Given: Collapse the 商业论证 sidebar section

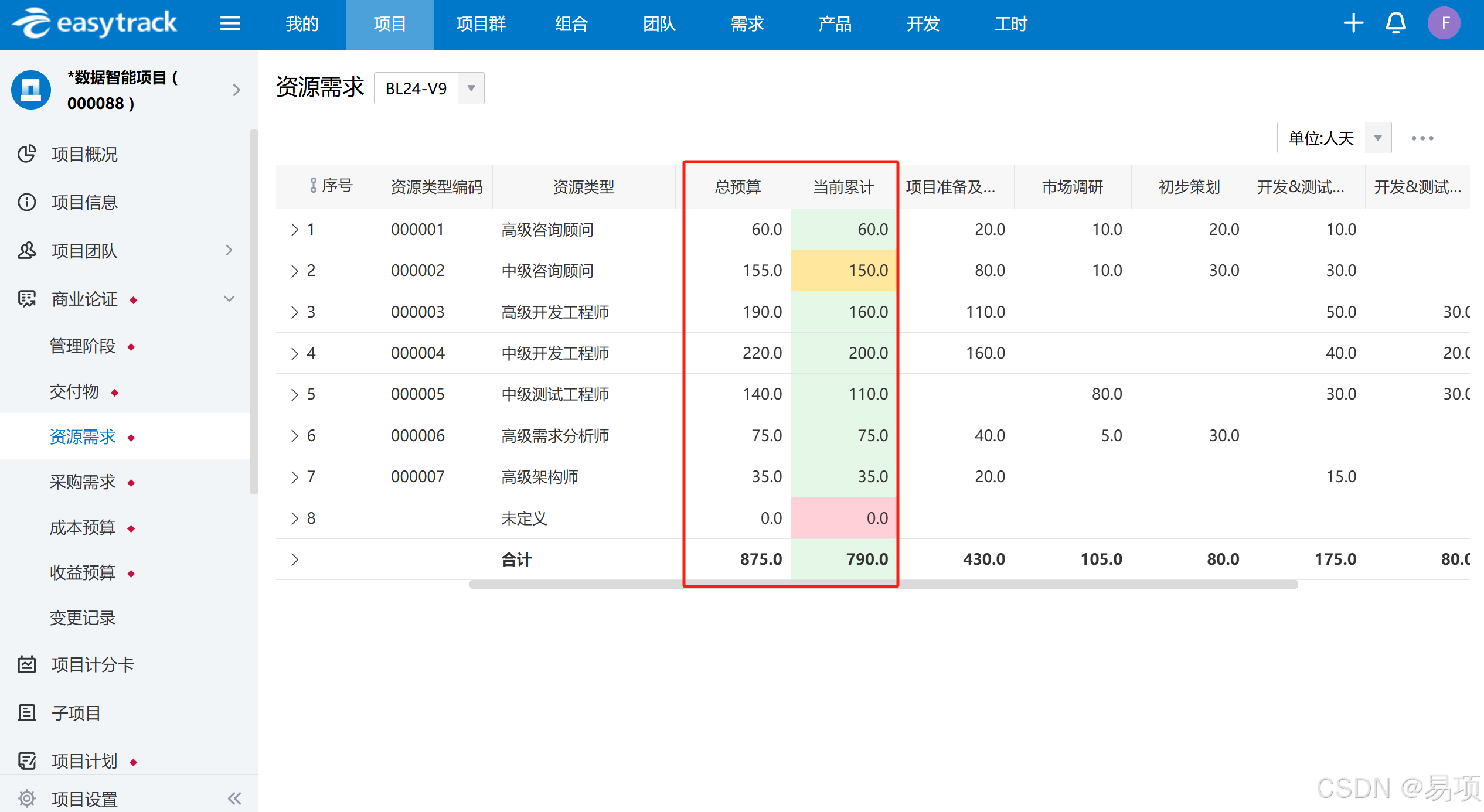Looking at the screenshot, I should point(229,299).
